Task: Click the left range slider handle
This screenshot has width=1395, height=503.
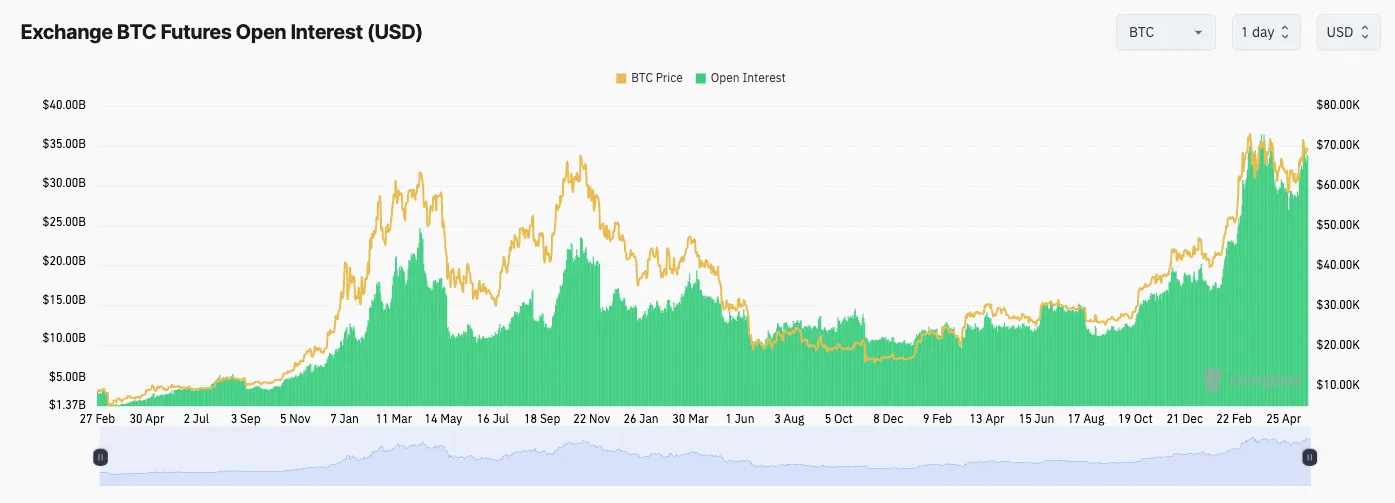Action: tap(100, 457)
